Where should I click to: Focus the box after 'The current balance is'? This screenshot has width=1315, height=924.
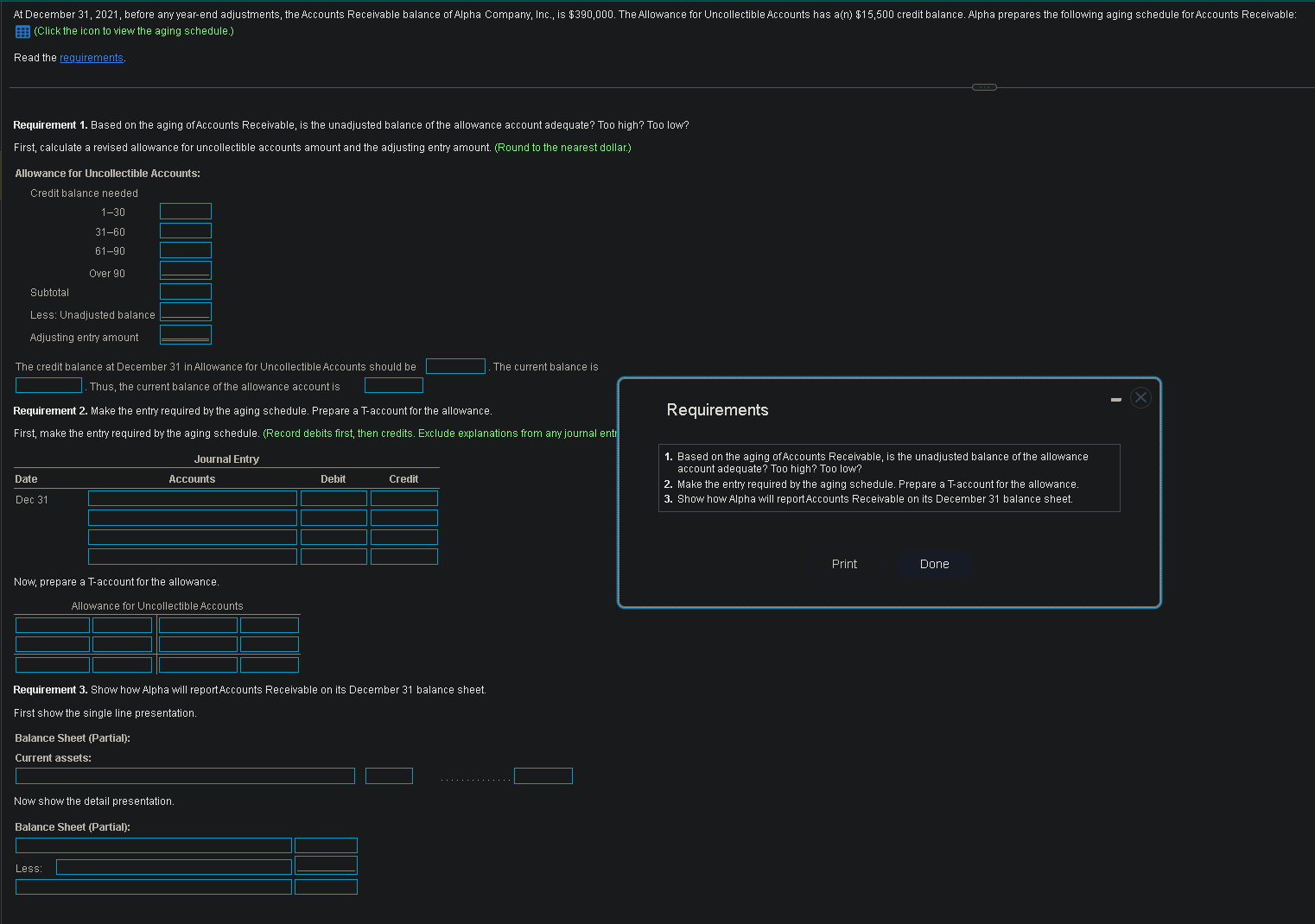coord(49,385)
